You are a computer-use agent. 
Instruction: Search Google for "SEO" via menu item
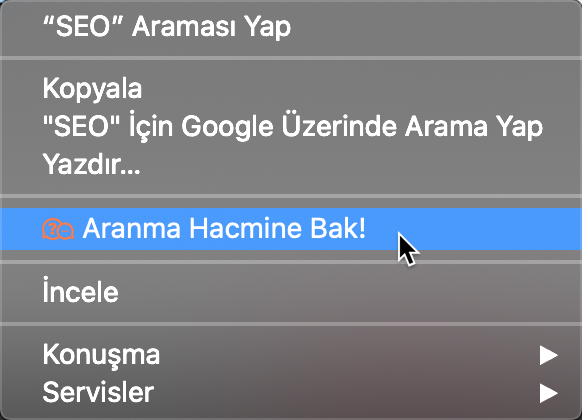point(291,127)
